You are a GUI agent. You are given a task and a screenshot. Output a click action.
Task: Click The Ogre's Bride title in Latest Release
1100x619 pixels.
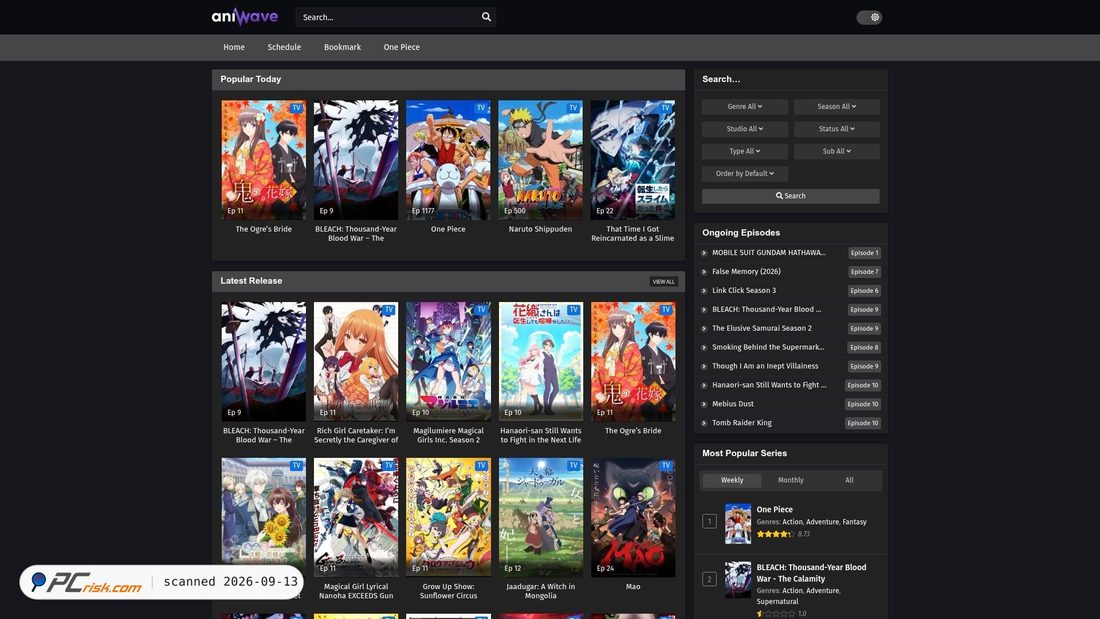[x=633, y=431]
